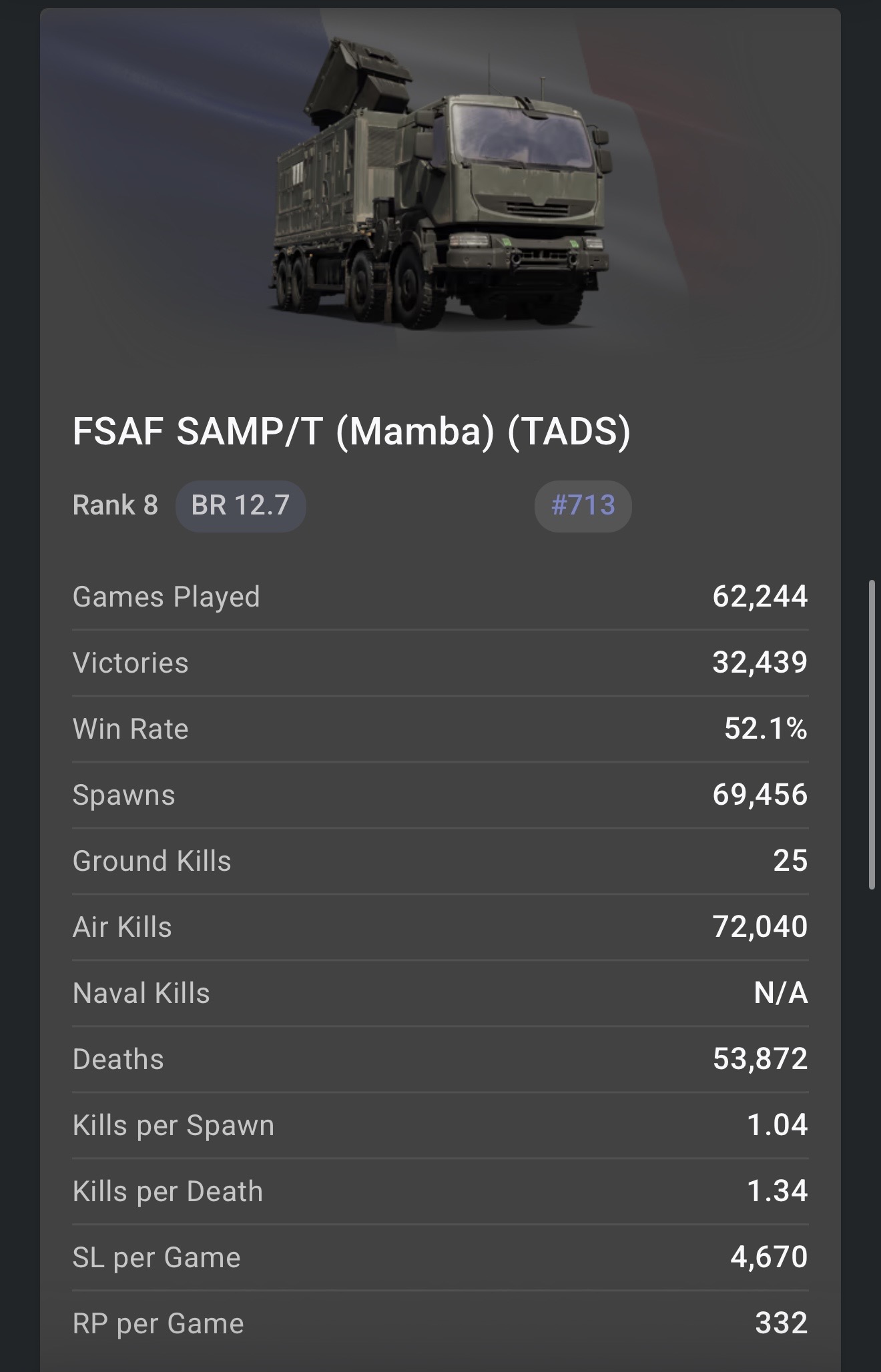
Task: Click the FSAF SAMP/T (Mamba) (TADS) title
Action: pos(351,431)
